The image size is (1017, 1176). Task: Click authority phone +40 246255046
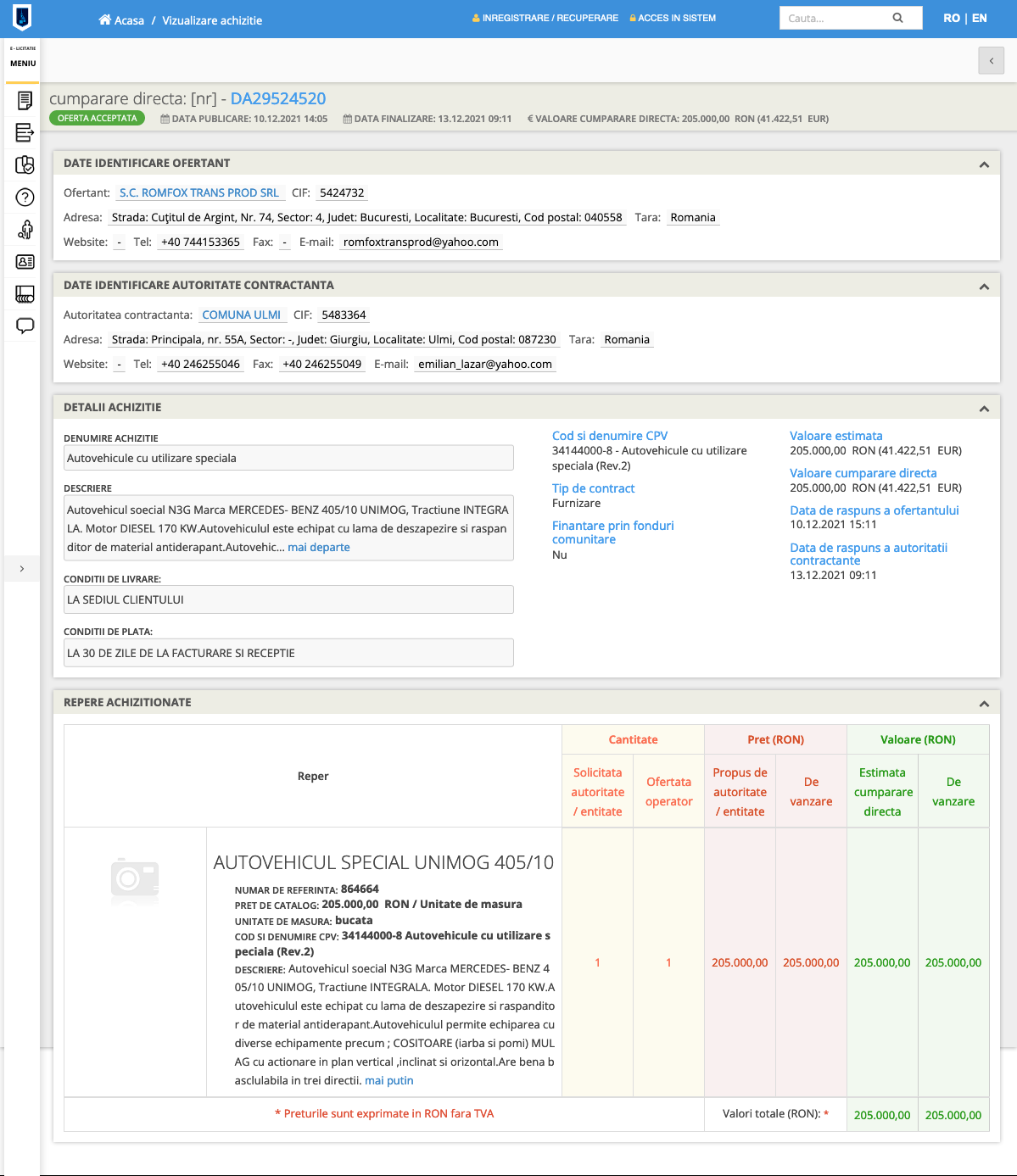click(200, 364)
